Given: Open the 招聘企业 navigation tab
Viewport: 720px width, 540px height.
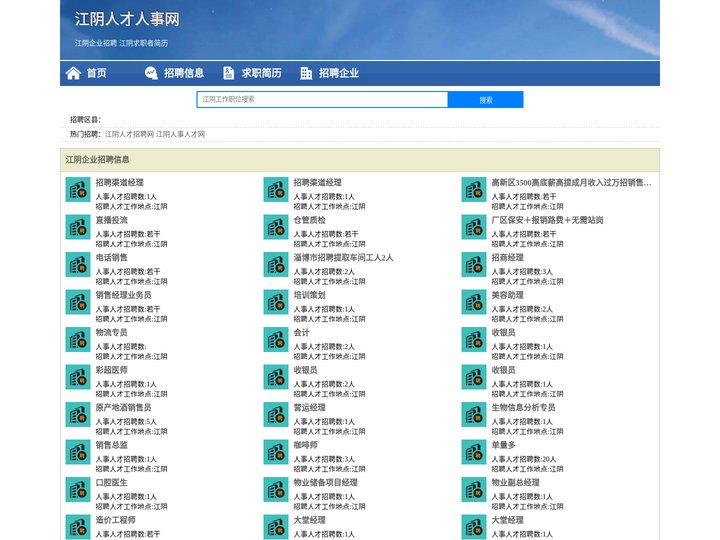Looking at the screenshot, I should pyautogui.click(x=339, y=73).
